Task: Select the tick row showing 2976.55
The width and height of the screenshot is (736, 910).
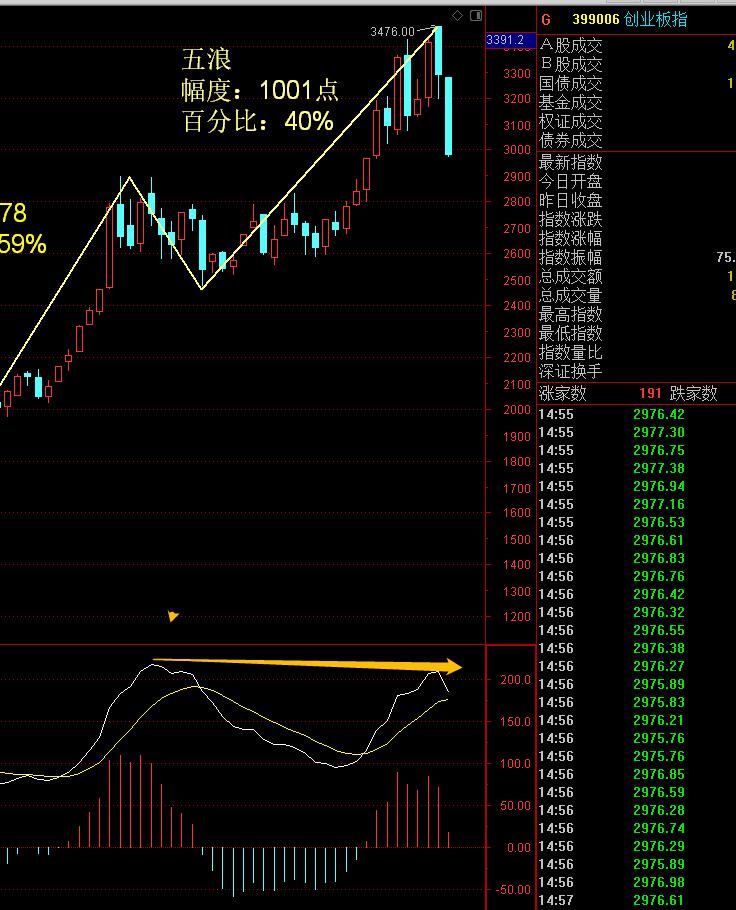Action: coord(637,630)
